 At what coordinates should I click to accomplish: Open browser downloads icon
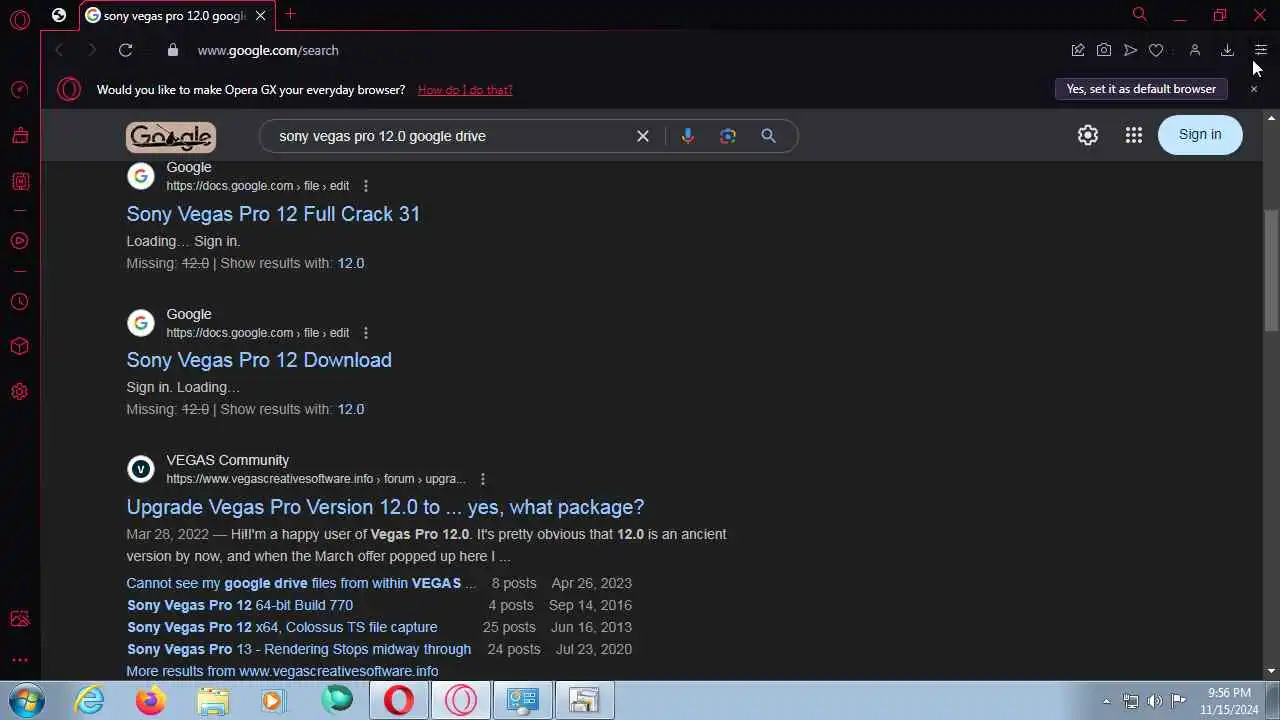1227,50
